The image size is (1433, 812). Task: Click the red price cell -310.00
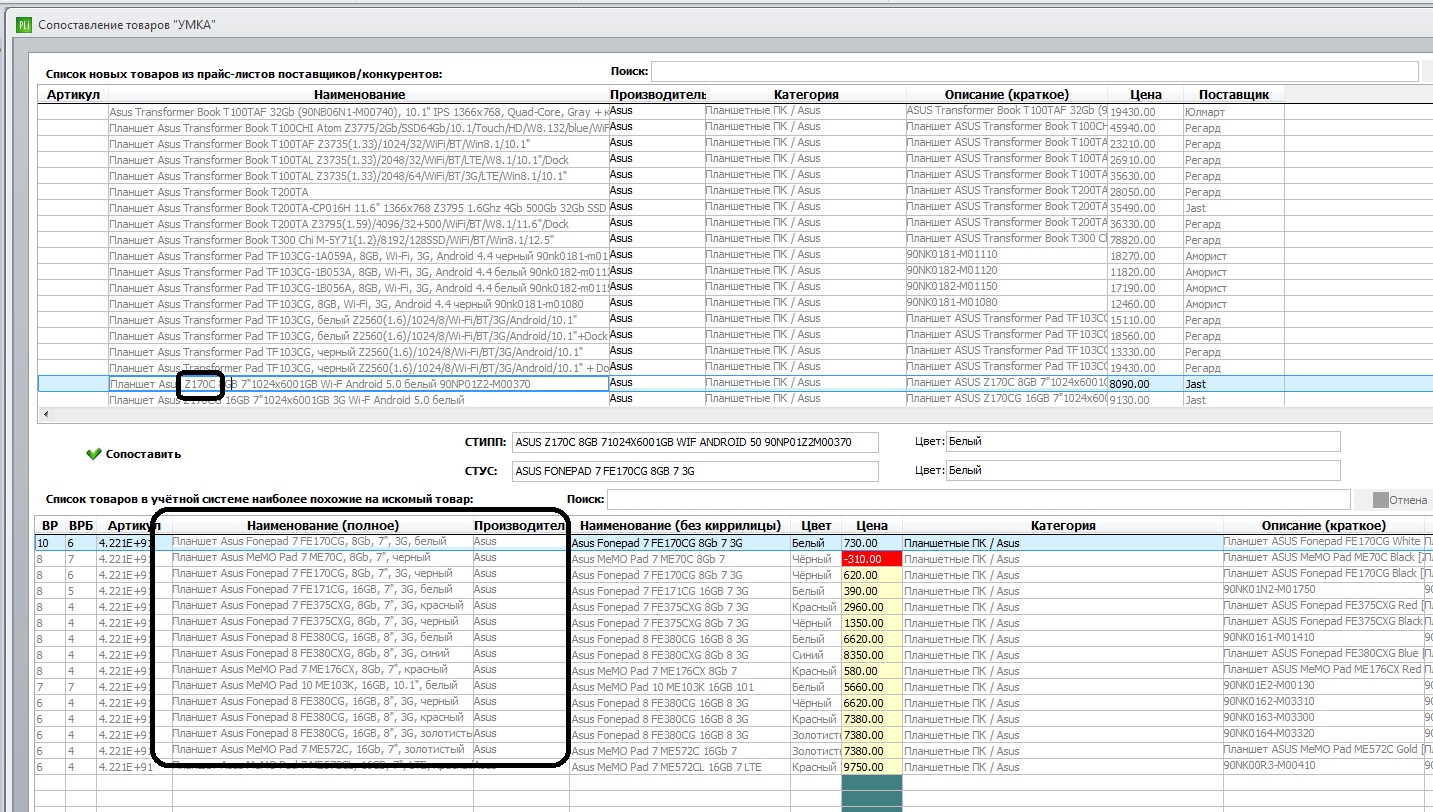click(x=872, y=559)
